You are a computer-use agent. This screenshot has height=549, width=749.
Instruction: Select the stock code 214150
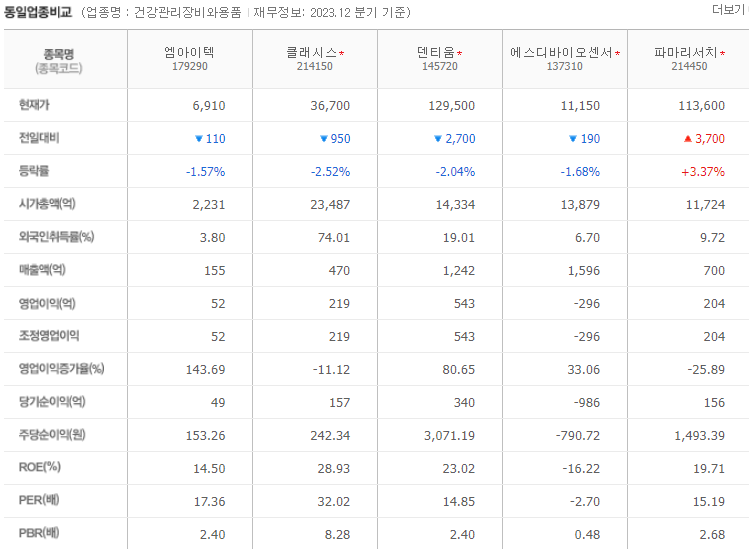[x=314, y=66]
